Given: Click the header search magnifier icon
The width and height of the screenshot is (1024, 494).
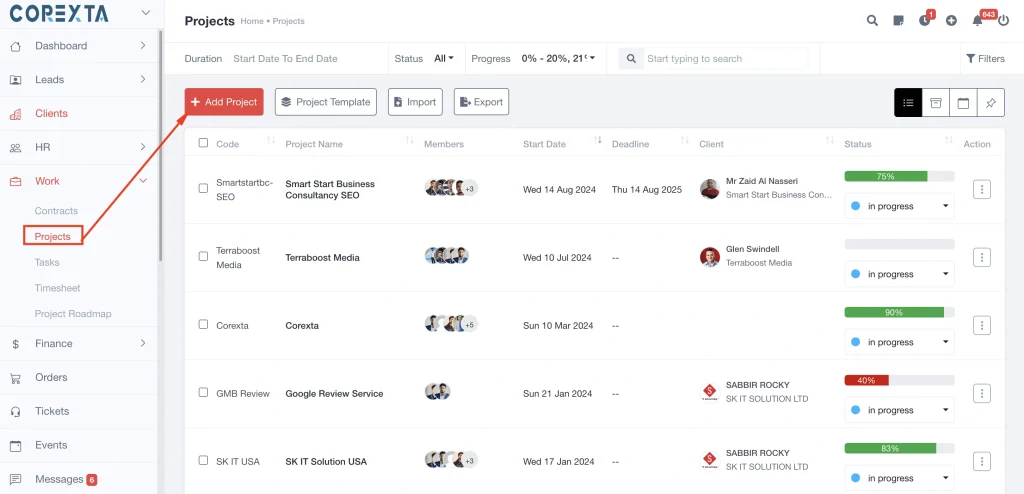Looking at the screenshot, I should (x=872, y=20).
